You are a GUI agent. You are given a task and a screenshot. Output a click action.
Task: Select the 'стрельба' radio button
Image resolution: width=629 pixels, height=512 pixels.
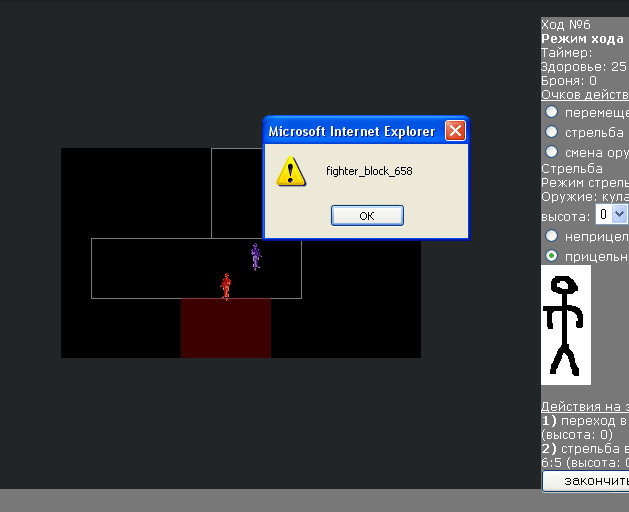point(552,132)
